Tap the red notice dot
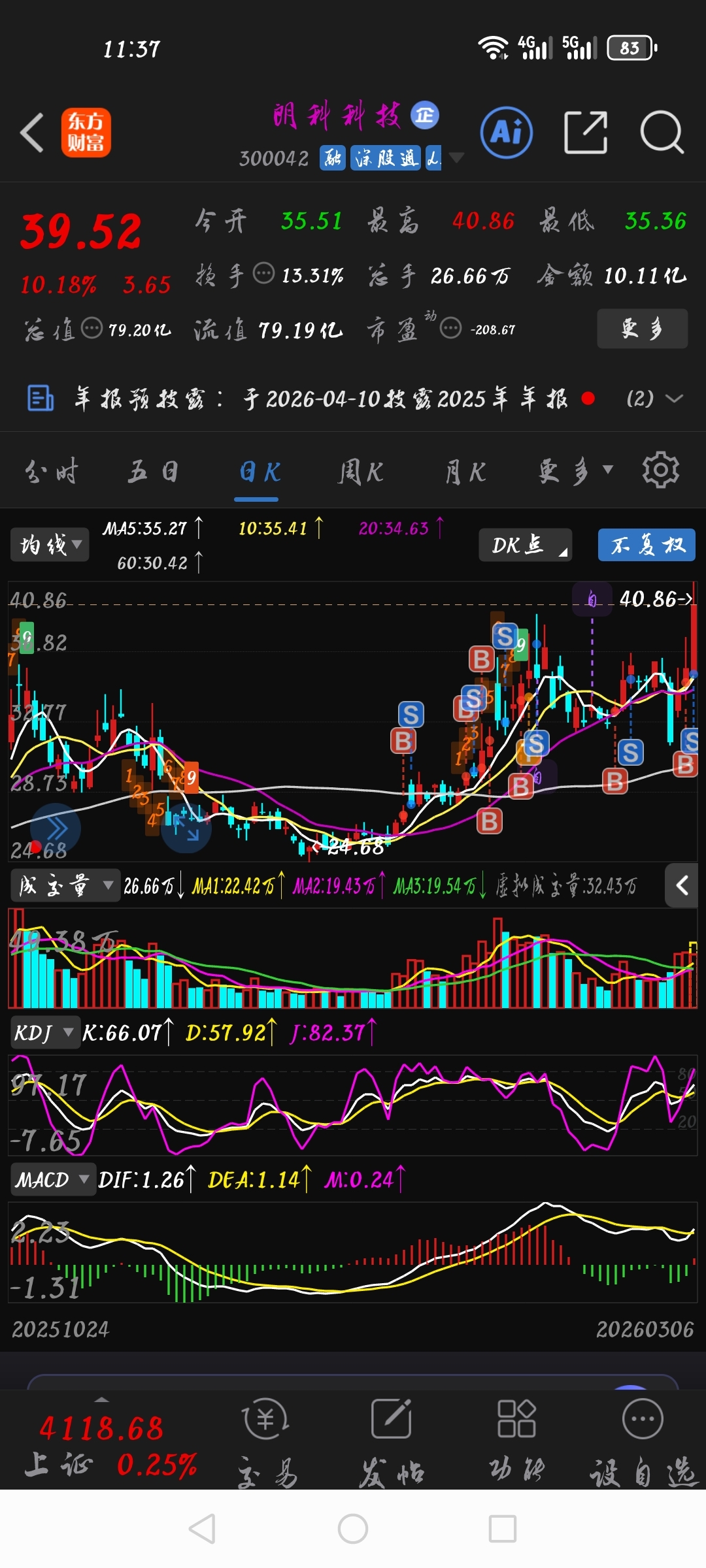This screenshot has height=1568, width=706. click(x=588, y=398)
